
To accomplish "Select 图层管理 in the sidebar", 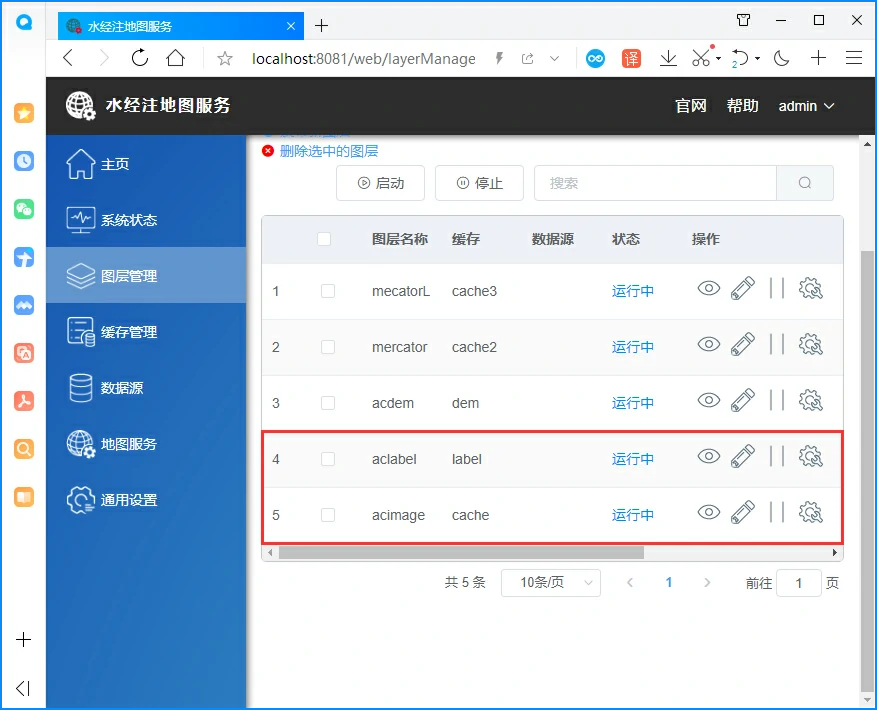I will pyautogui.click(x=146, y=275).
